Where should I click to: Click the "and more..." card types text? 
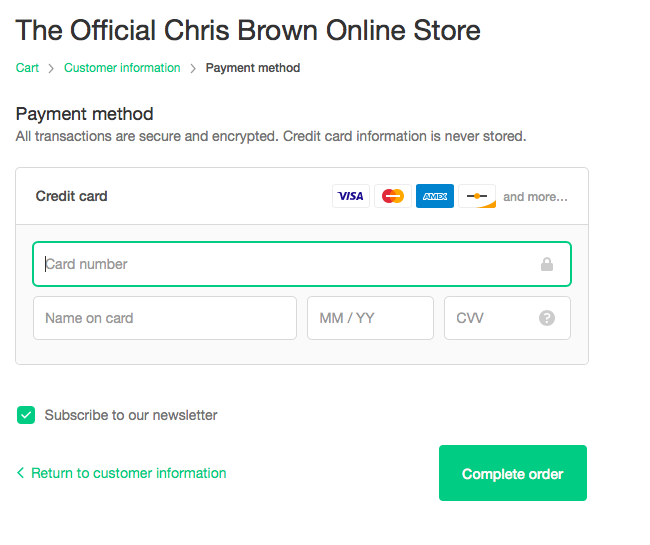tap(535, 197)
